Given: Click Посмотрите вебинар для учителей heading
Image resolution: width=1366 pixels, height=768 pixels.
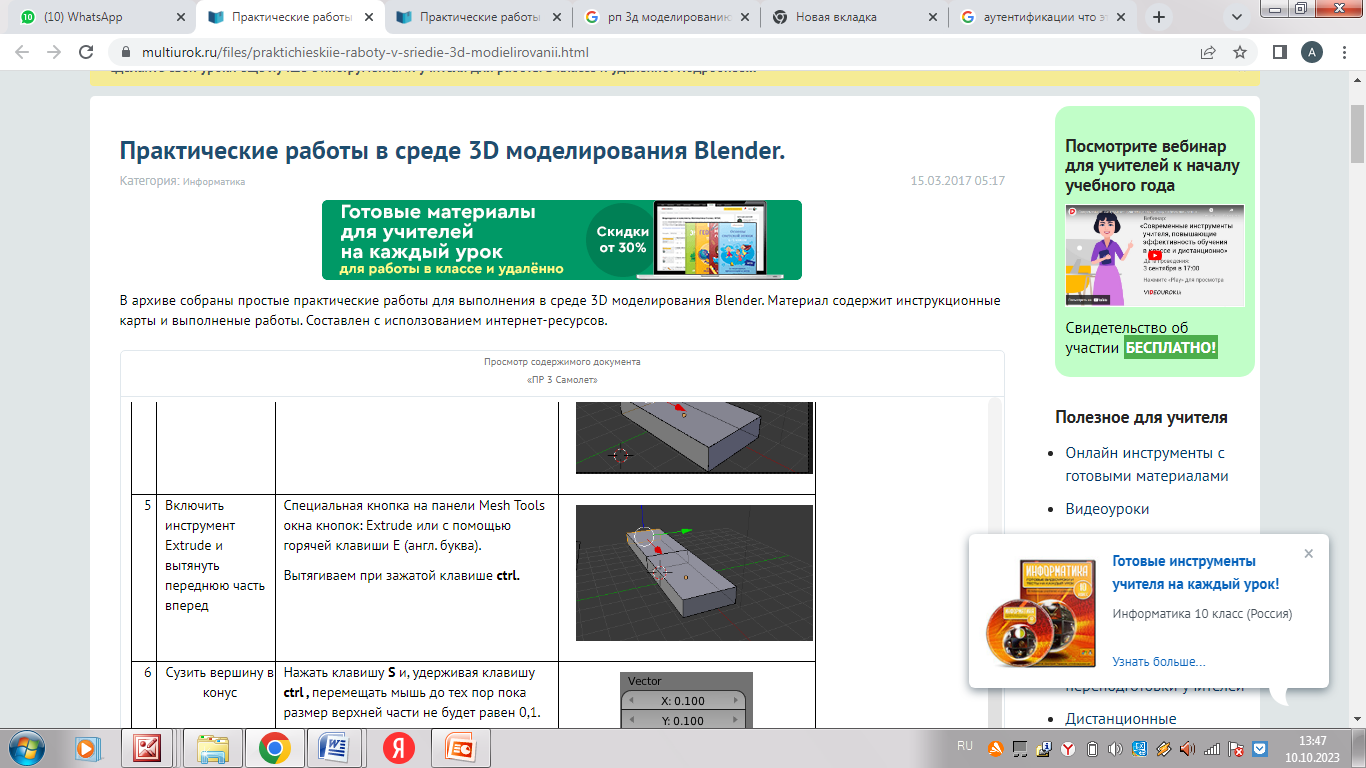Looking at the screenshot, I should point(1152,166).
